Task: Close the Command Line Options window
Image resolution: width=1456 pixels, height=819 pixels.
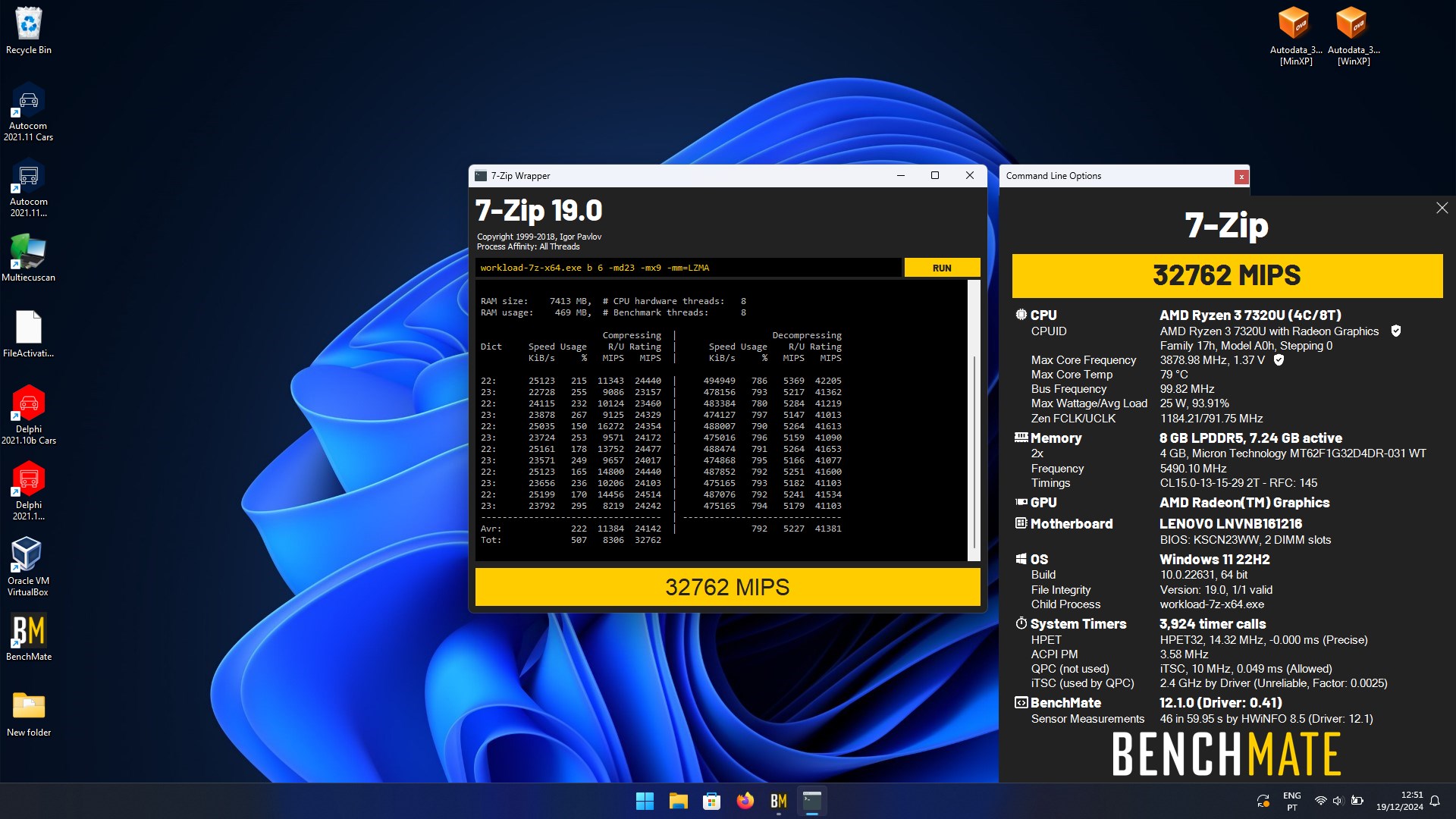Action: [x=1241, y=177]
